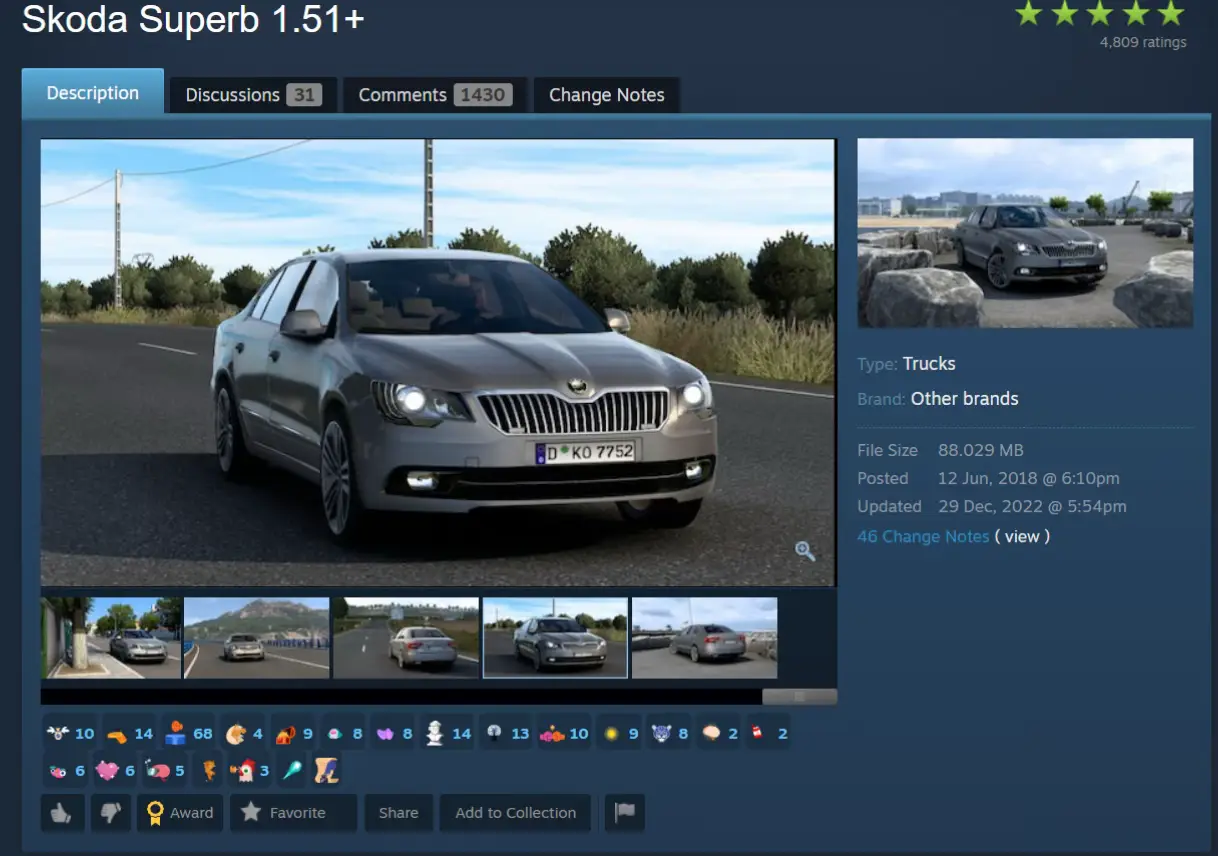The width and height of the screenshot is (1218, 856).
Task: Click the thumbs up rate icon
Action: [x=62, y=813]
